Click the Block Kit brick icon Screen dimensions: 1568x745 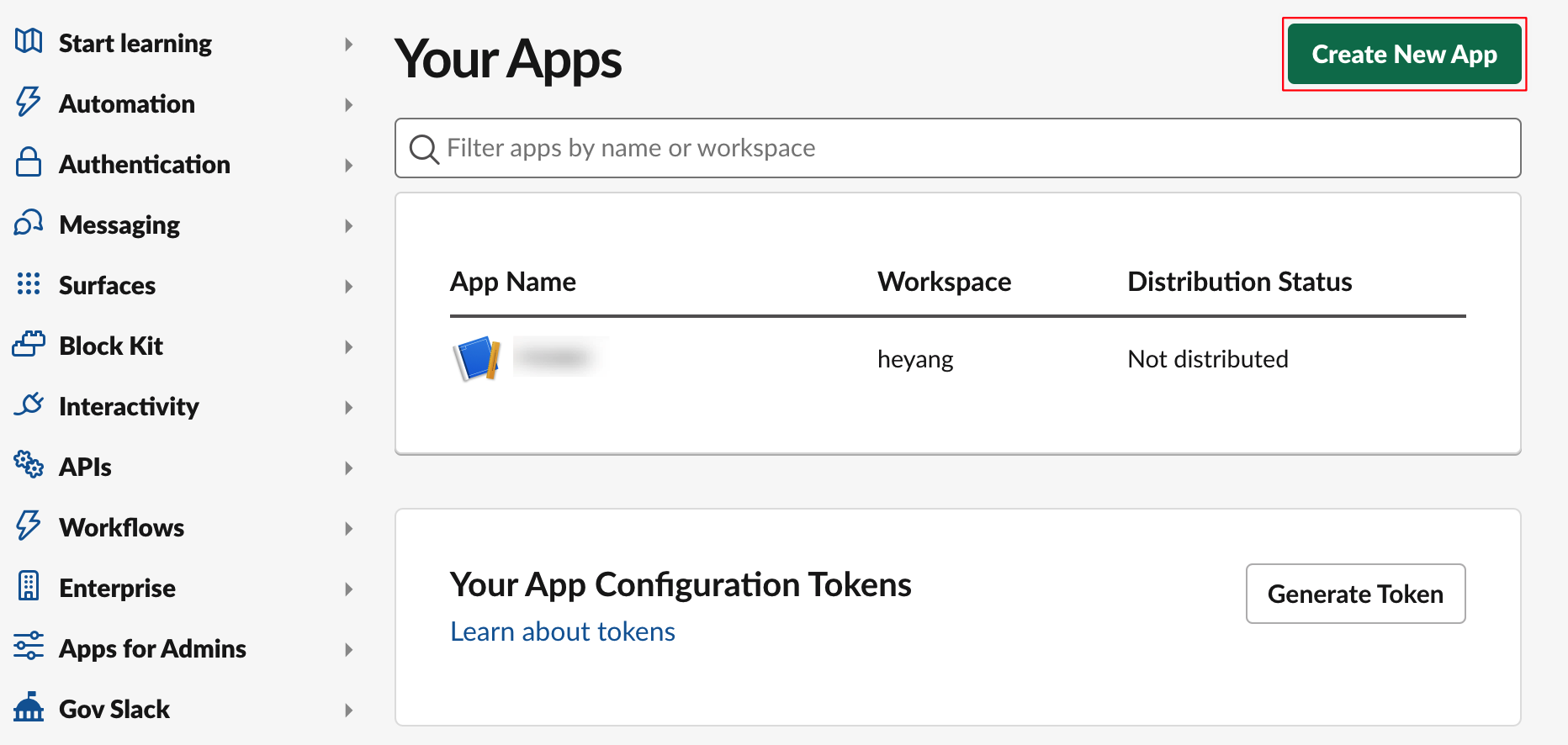29,345
